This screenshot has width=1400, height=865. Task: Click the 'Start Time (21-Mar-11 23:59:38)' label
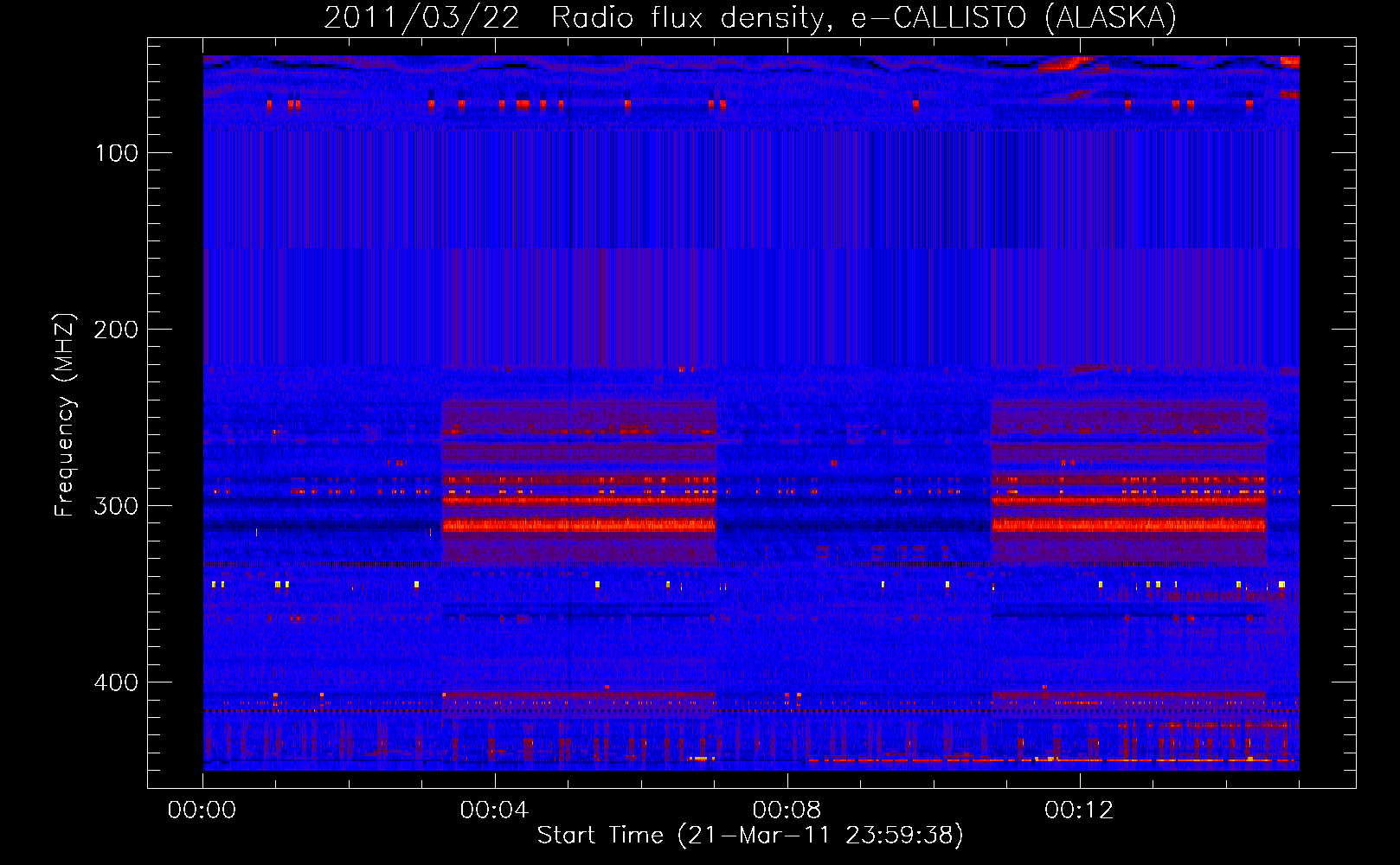pyautogui.click(x=750, y=835)
